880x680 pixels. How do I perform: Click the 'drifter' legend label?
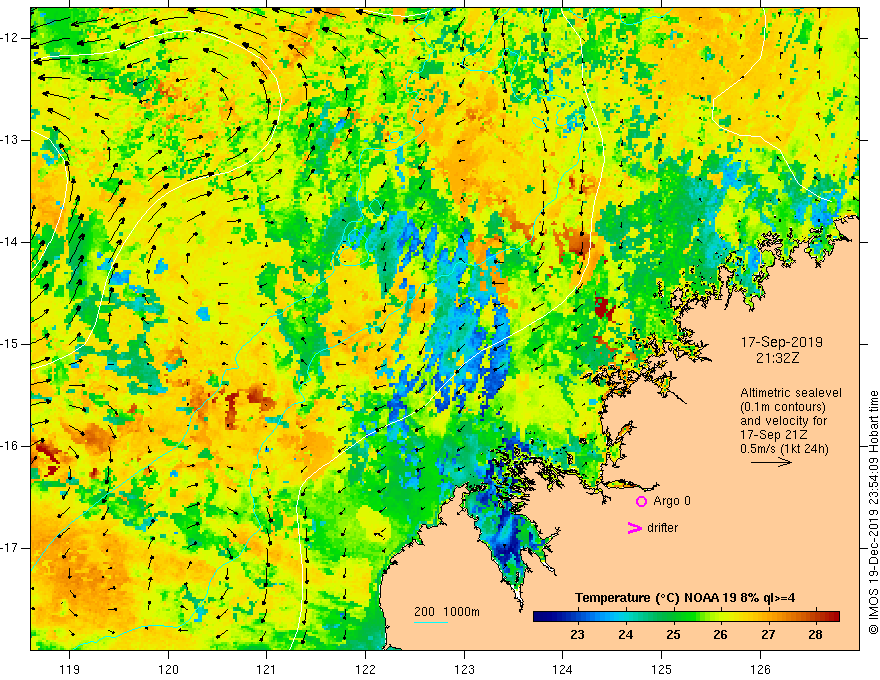[x=662, y=528]
